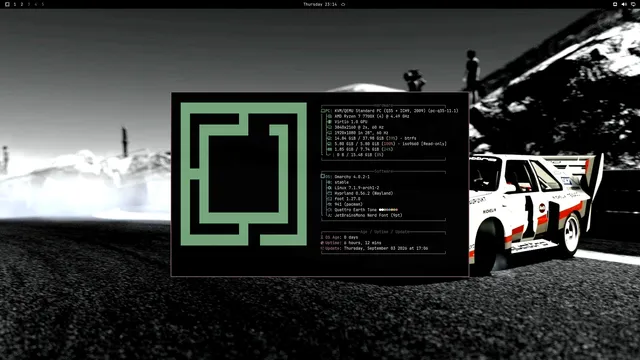Click the 'Age / Uptime / Update' section header

point(384,232)
